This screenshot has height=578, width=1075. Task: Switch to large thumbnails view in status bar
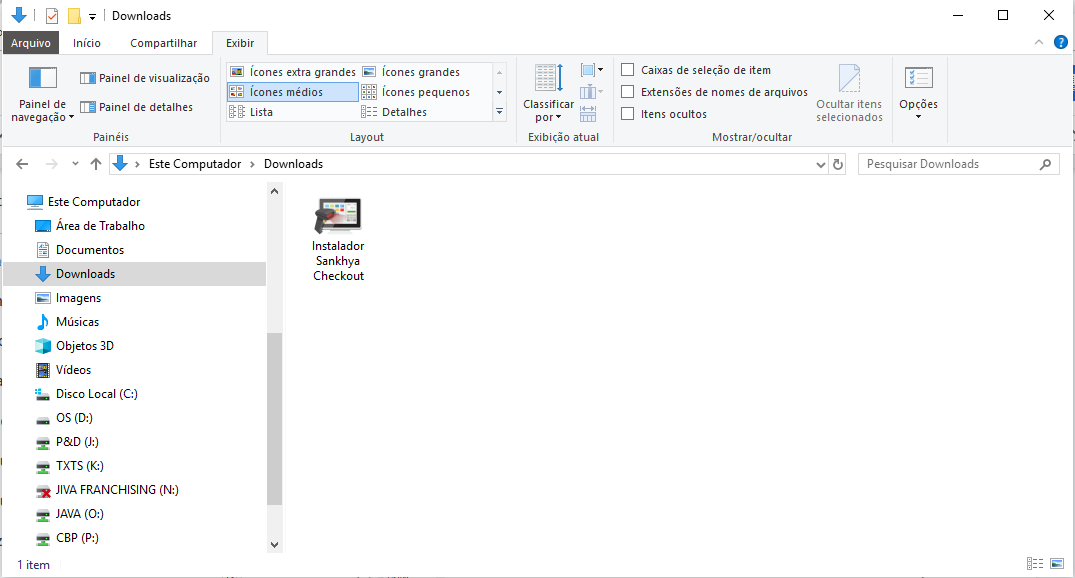click(x=1056, y=564)
